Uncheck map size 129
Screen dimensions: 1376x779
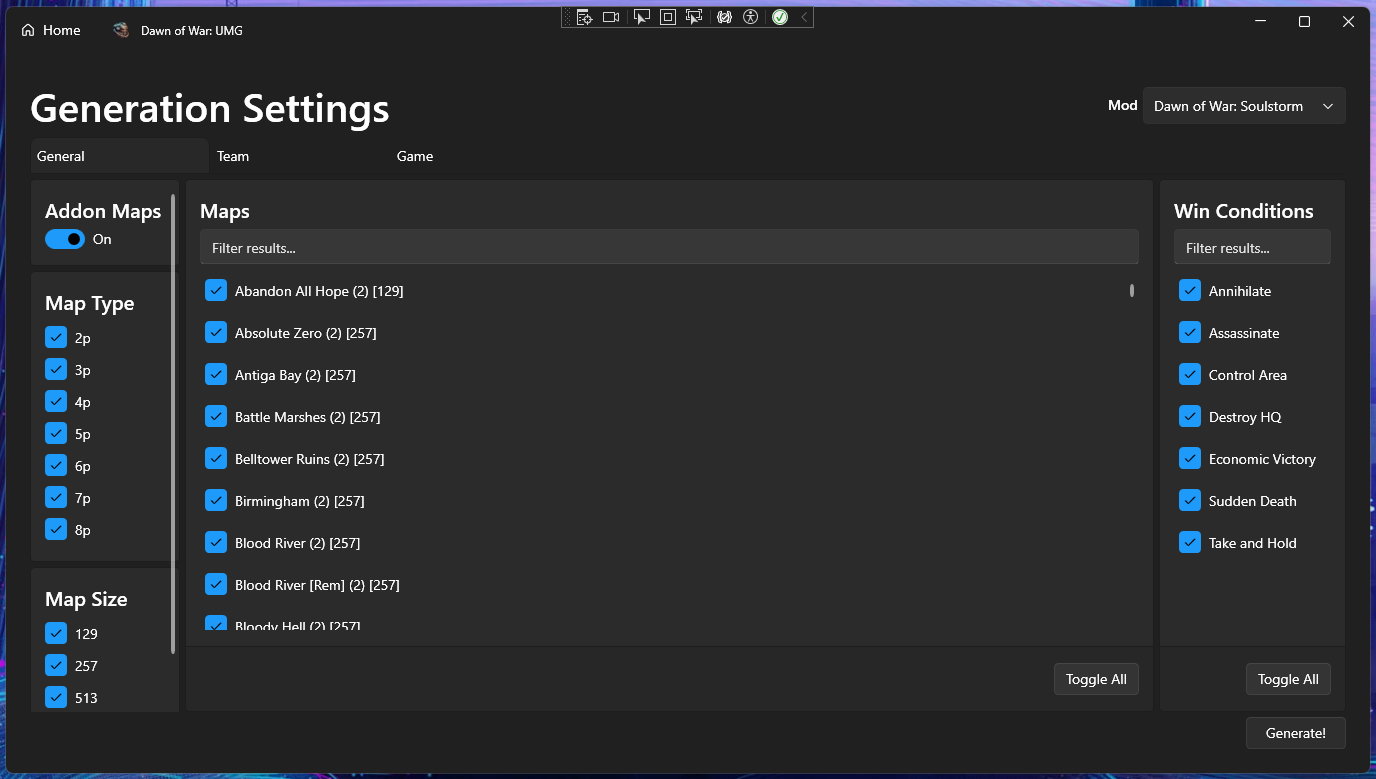[56, 634]
